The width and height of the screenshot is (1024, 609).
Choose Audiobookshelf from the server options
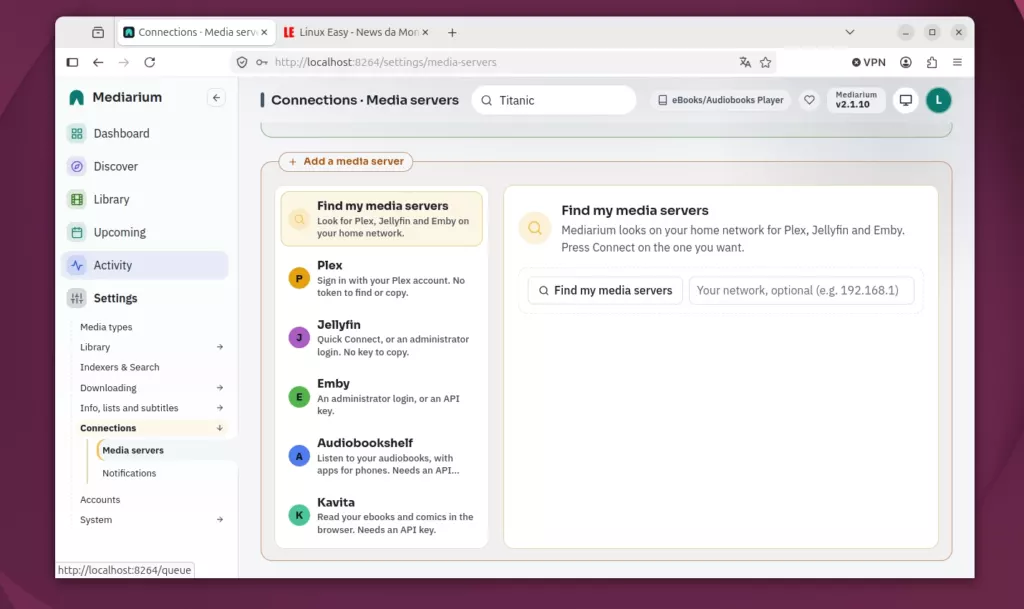[381, 456]
